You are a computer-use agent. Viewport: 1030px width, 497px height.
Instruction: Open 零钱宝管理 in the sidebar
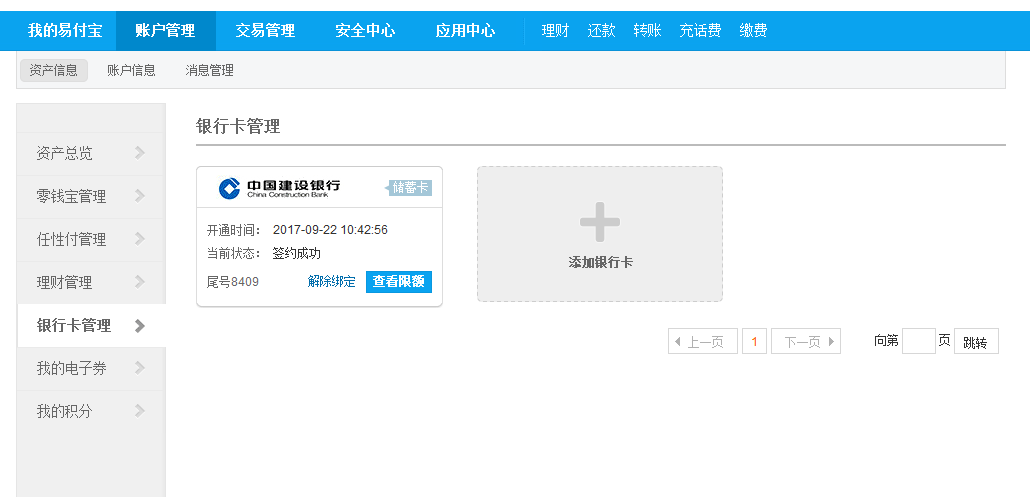(x=91, y=196)
